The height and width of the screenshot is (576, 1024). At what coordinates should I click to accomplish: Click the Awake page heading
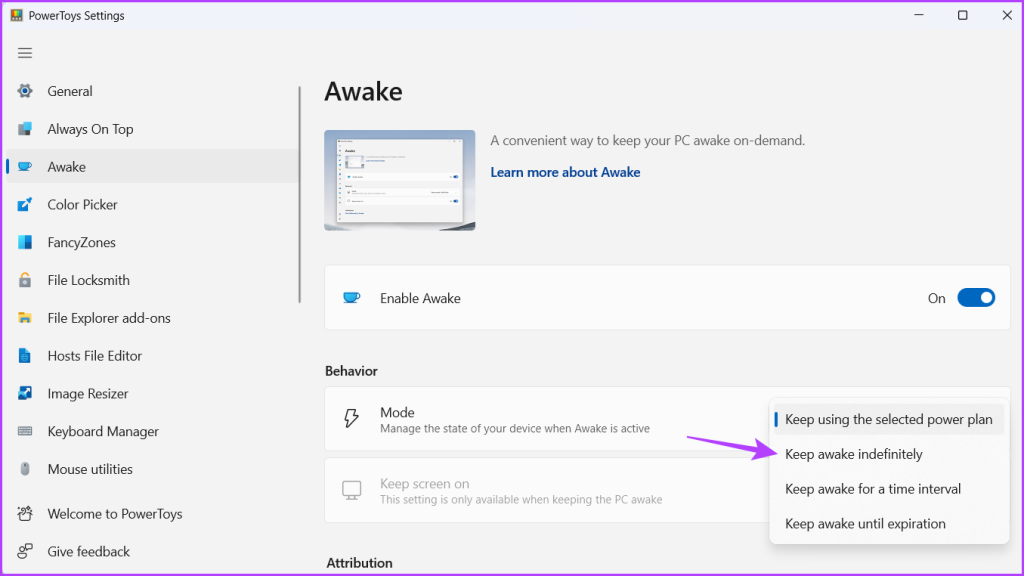[363, 91]
